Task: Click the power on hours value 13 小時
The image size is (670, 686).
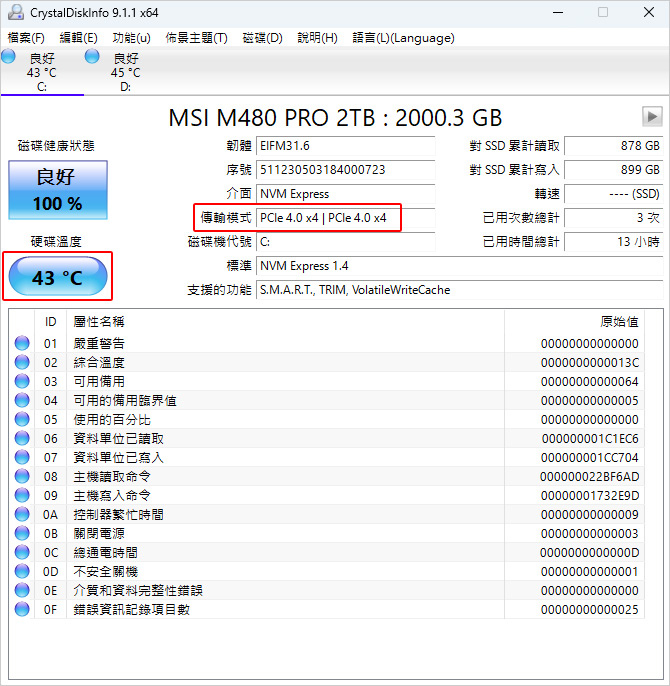Action: point(614,242)
